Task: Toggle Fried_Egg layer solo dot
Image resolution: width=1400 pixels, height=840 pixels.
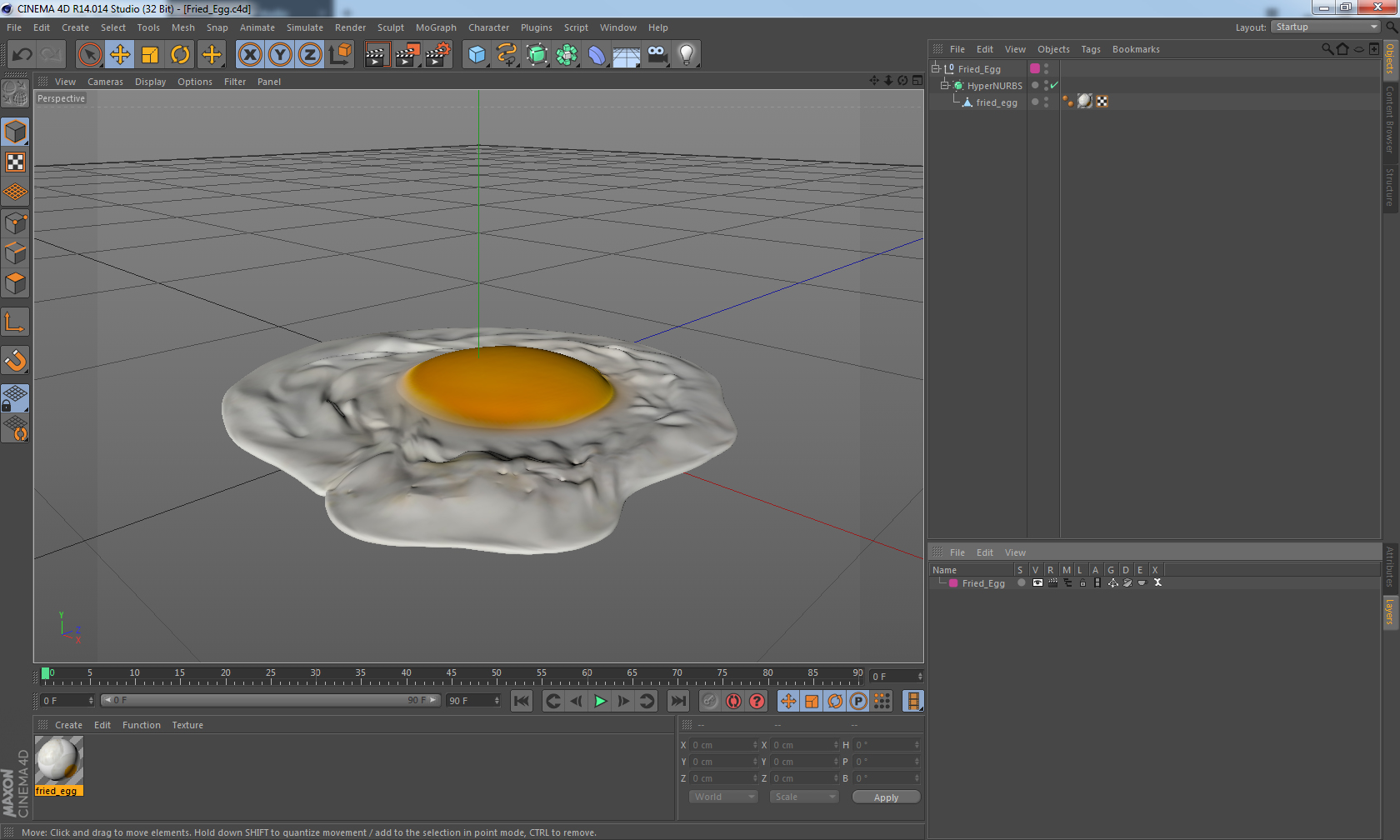Action: 1021,582
